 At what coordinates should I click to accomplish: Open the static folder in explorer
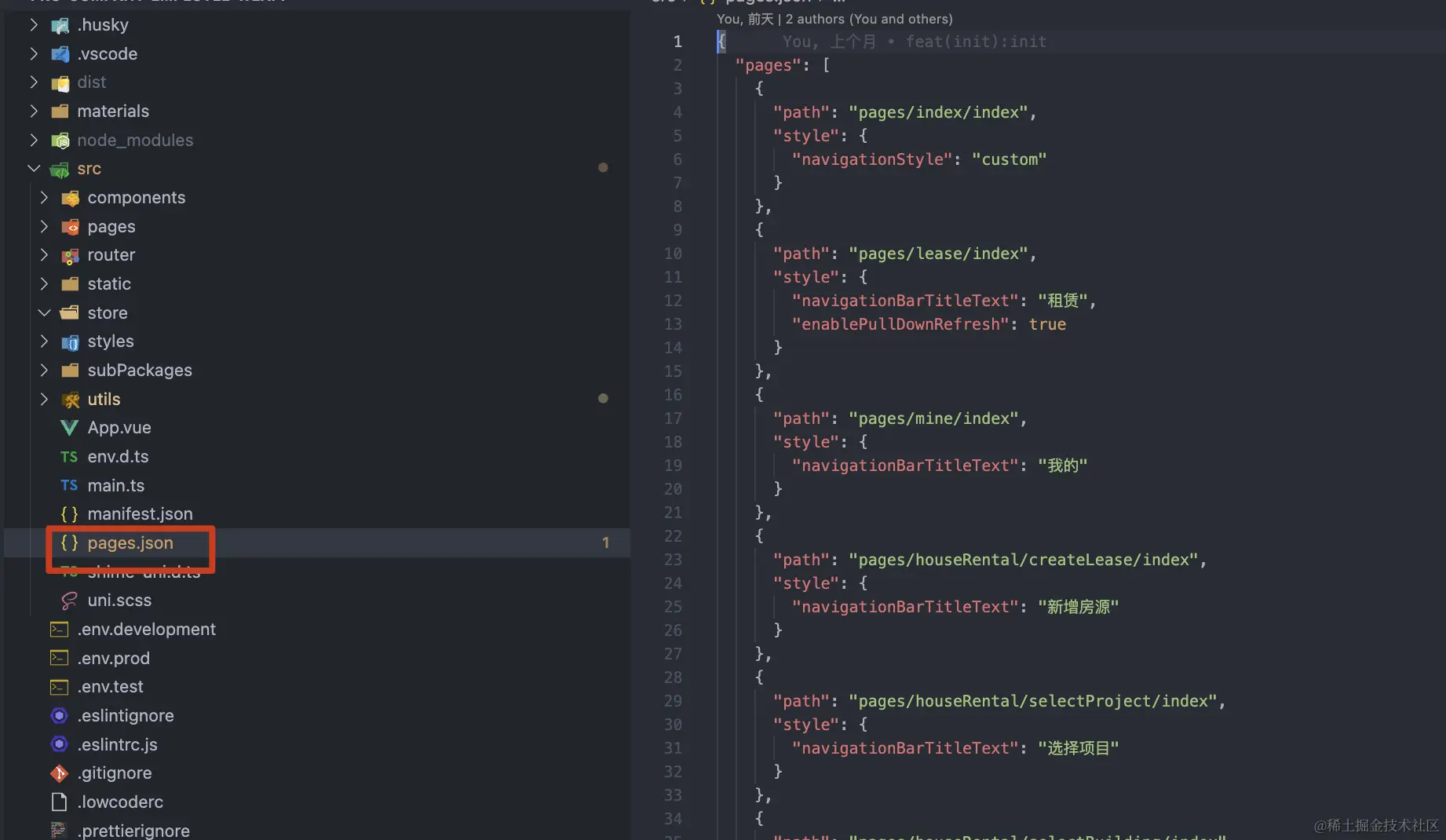[x=109, y=284]
